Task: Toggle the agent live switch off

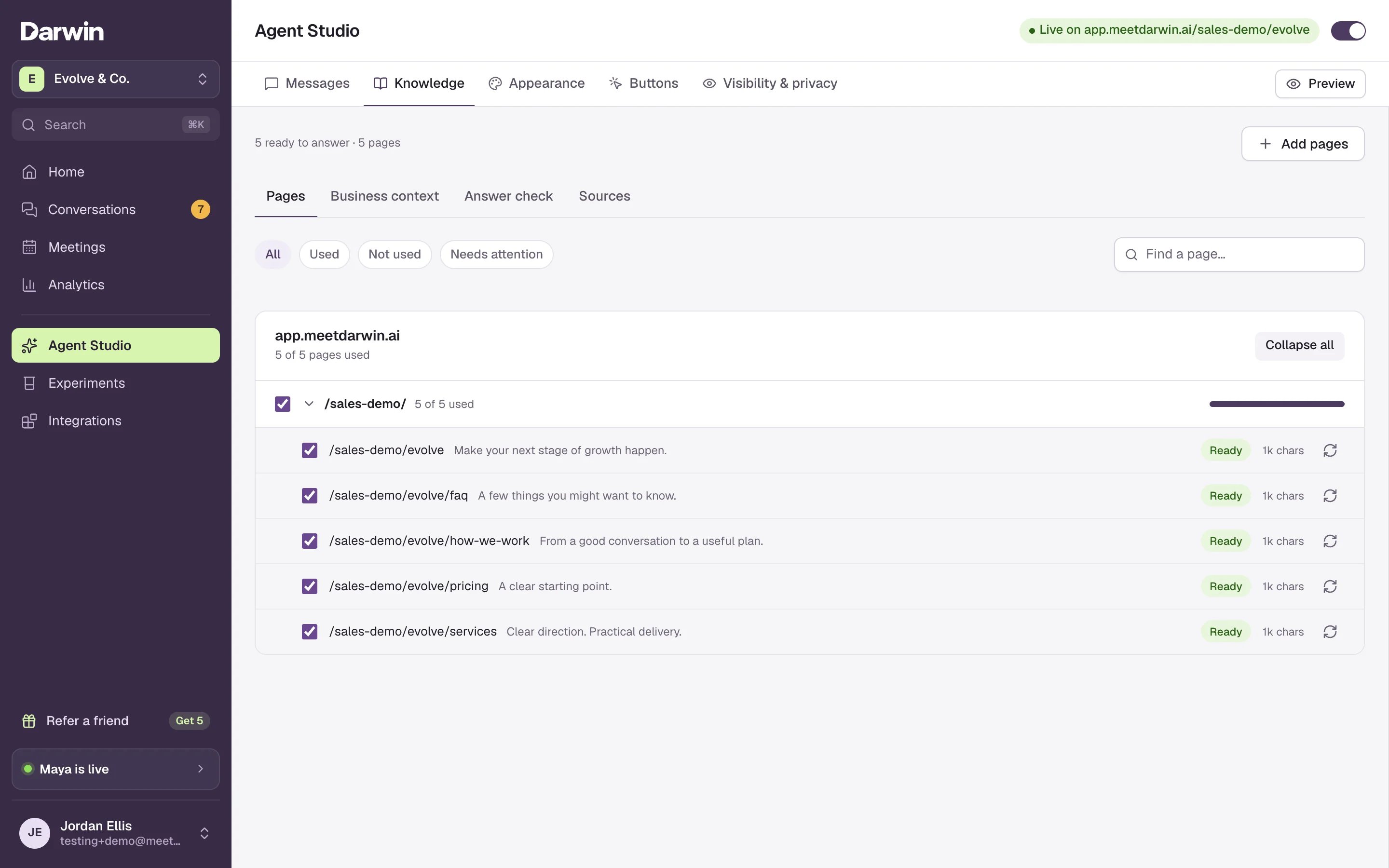Action: coord(1348,30)
